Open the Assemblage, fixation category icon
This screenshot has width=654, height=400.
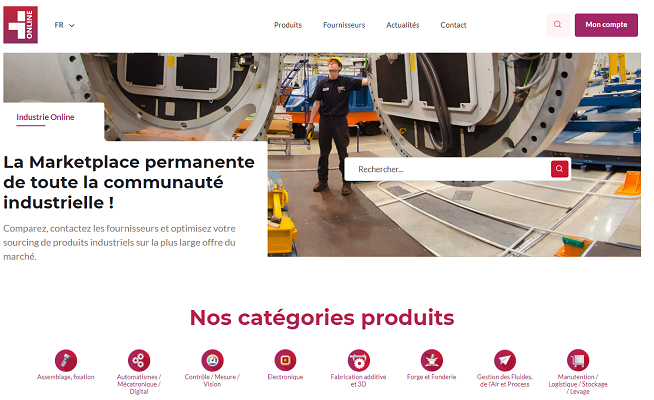[66, 360]
